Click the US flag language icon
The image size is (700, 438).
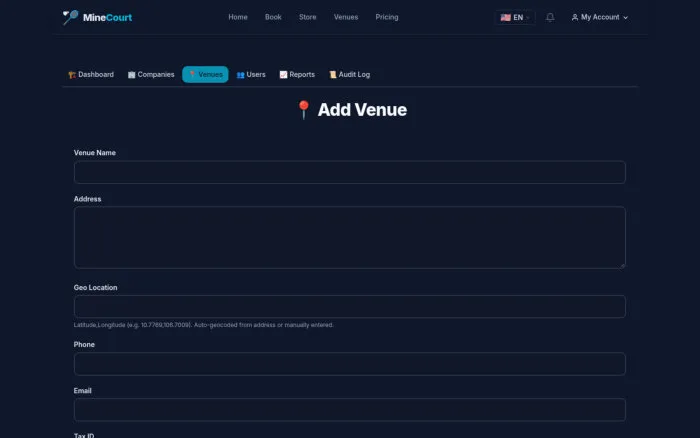tap(505, 17)
